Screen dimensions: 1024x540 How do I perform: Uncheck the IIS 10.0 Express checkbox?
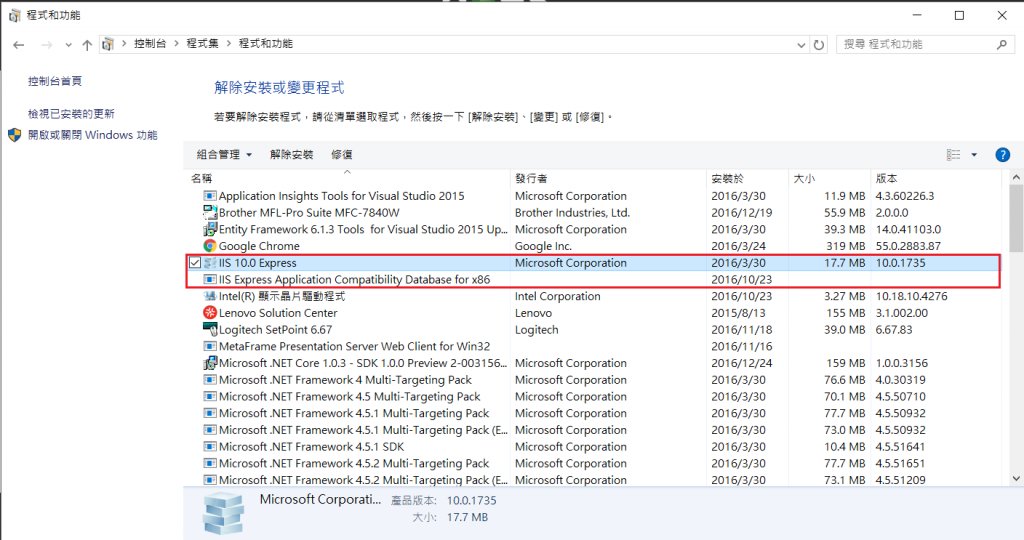pos(195,262)
